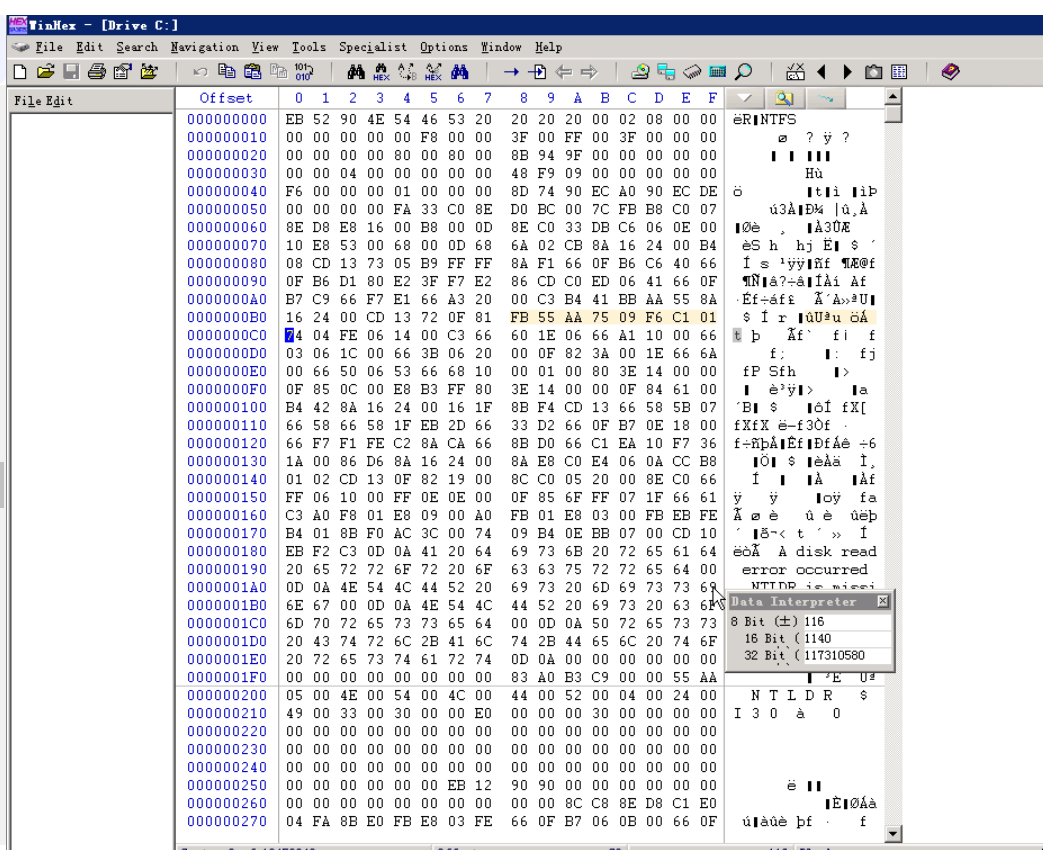The image size is (1043, 850).
Task: Click the blue table Directory Browser icon
Action: tap(899, 72)
